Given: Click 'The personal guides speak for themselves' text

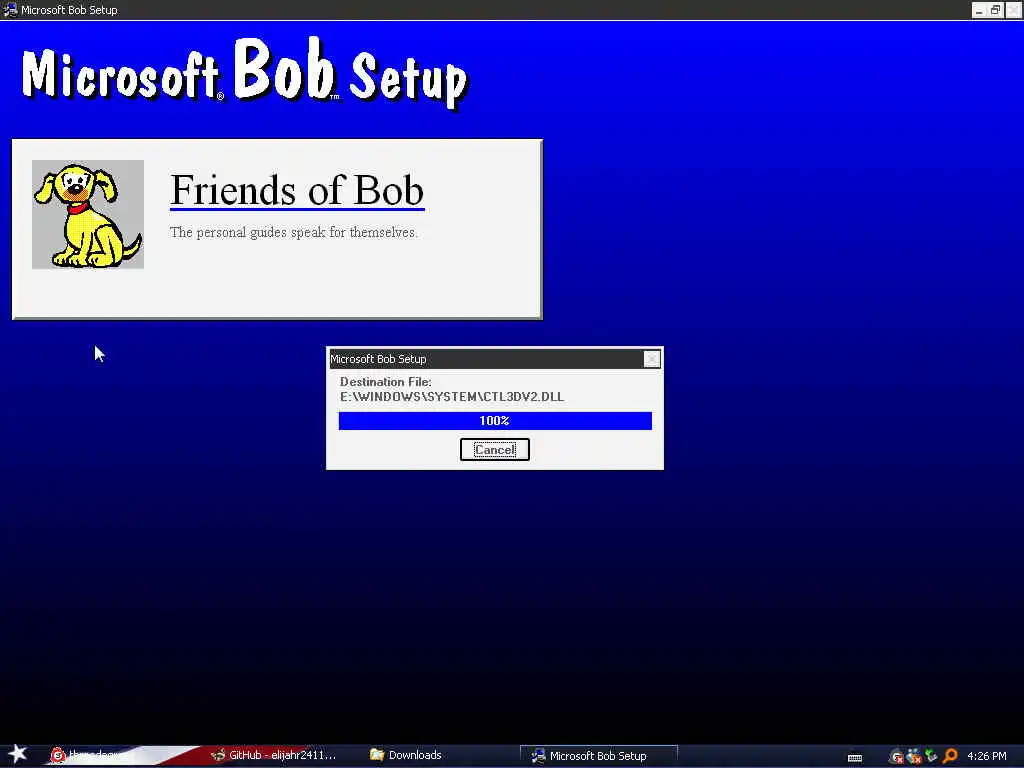Looking at the screenshot, I should pos(293,232).
